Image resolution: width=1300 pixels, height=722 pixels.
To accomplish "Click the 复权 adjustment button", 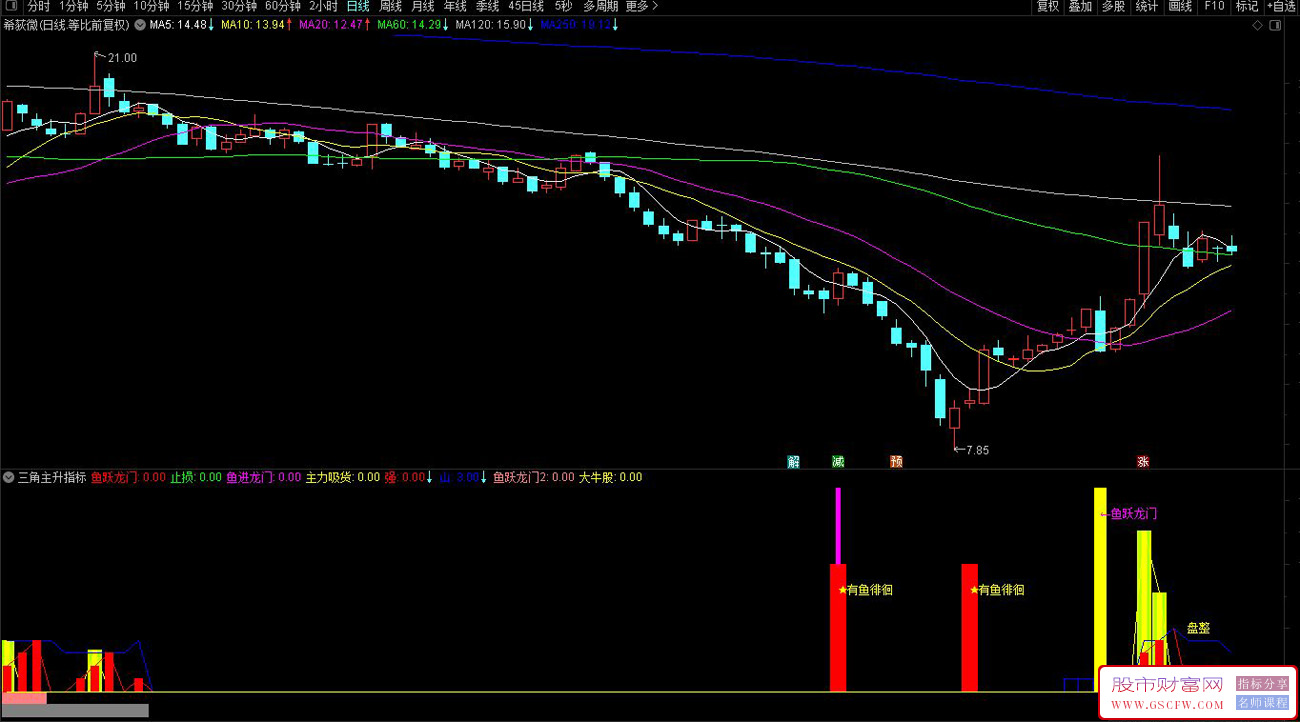I will (x=1048, y=6).
